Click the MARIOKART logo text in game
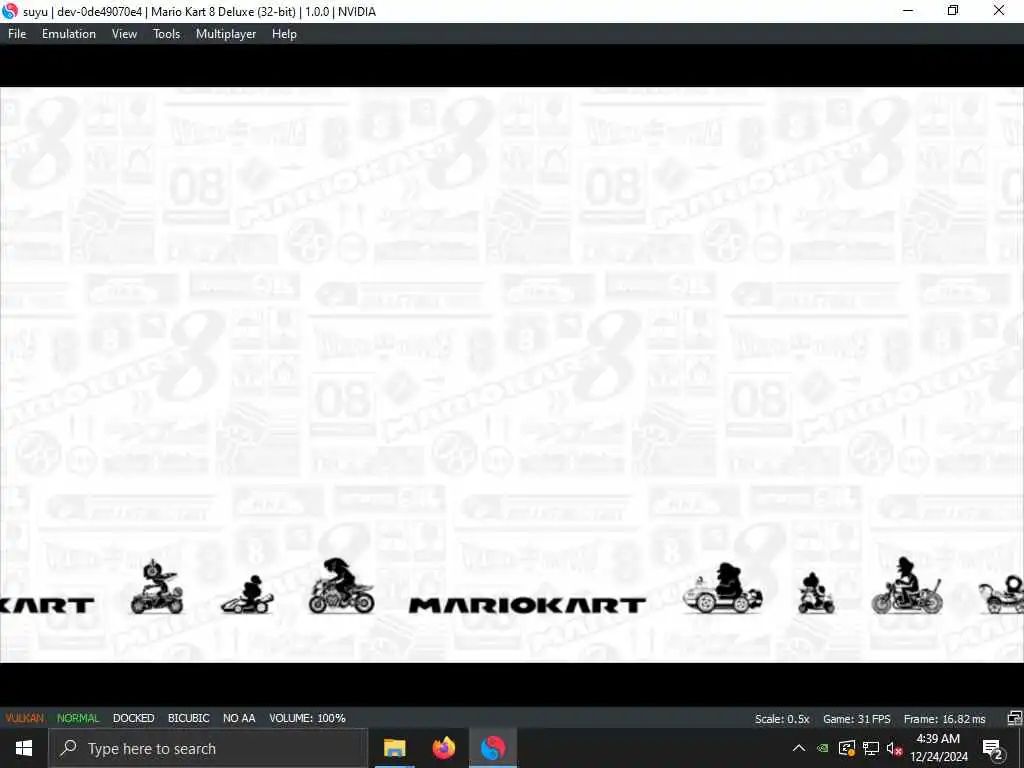 [x=527, y=605]
